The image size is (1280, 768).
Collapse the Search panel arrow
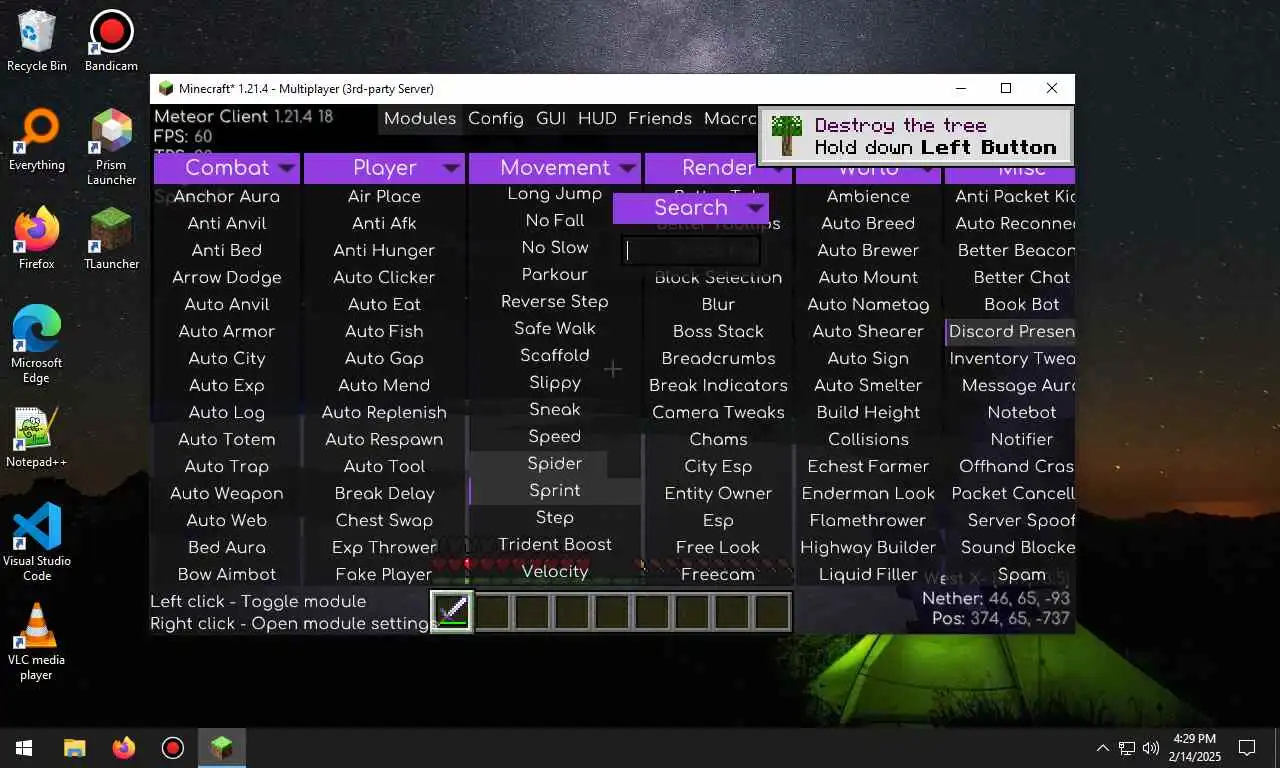tap(755, 208)
